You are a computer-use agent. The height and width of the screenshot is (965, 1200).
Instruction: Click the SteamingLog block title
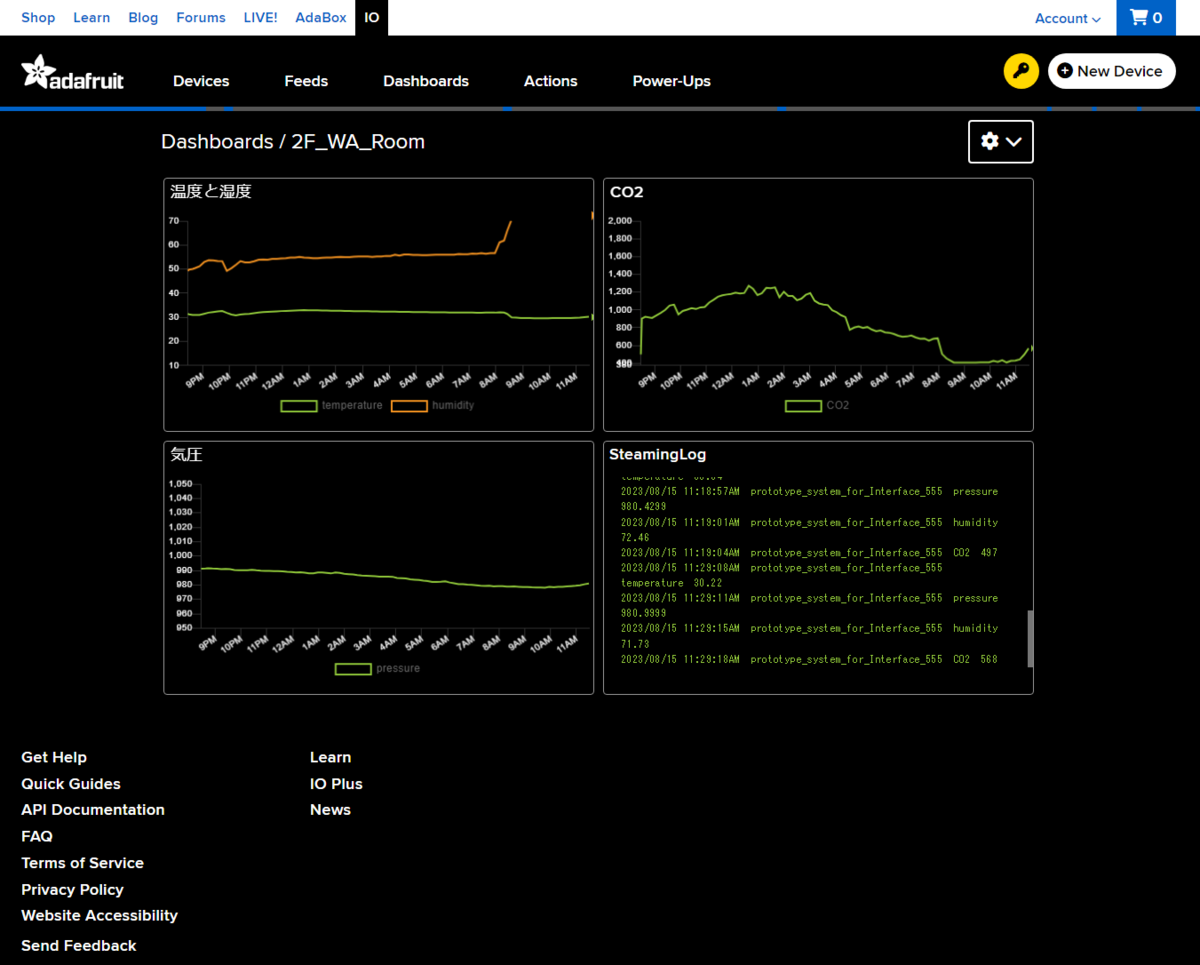[658, 454]
